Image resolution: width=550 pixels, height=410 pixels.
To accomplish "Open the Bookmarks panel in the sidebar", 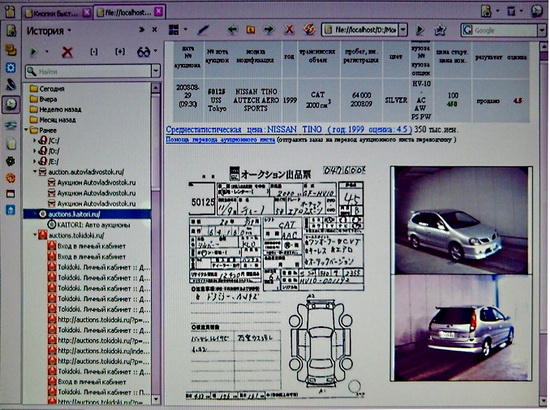I will [x=11, y=31].
